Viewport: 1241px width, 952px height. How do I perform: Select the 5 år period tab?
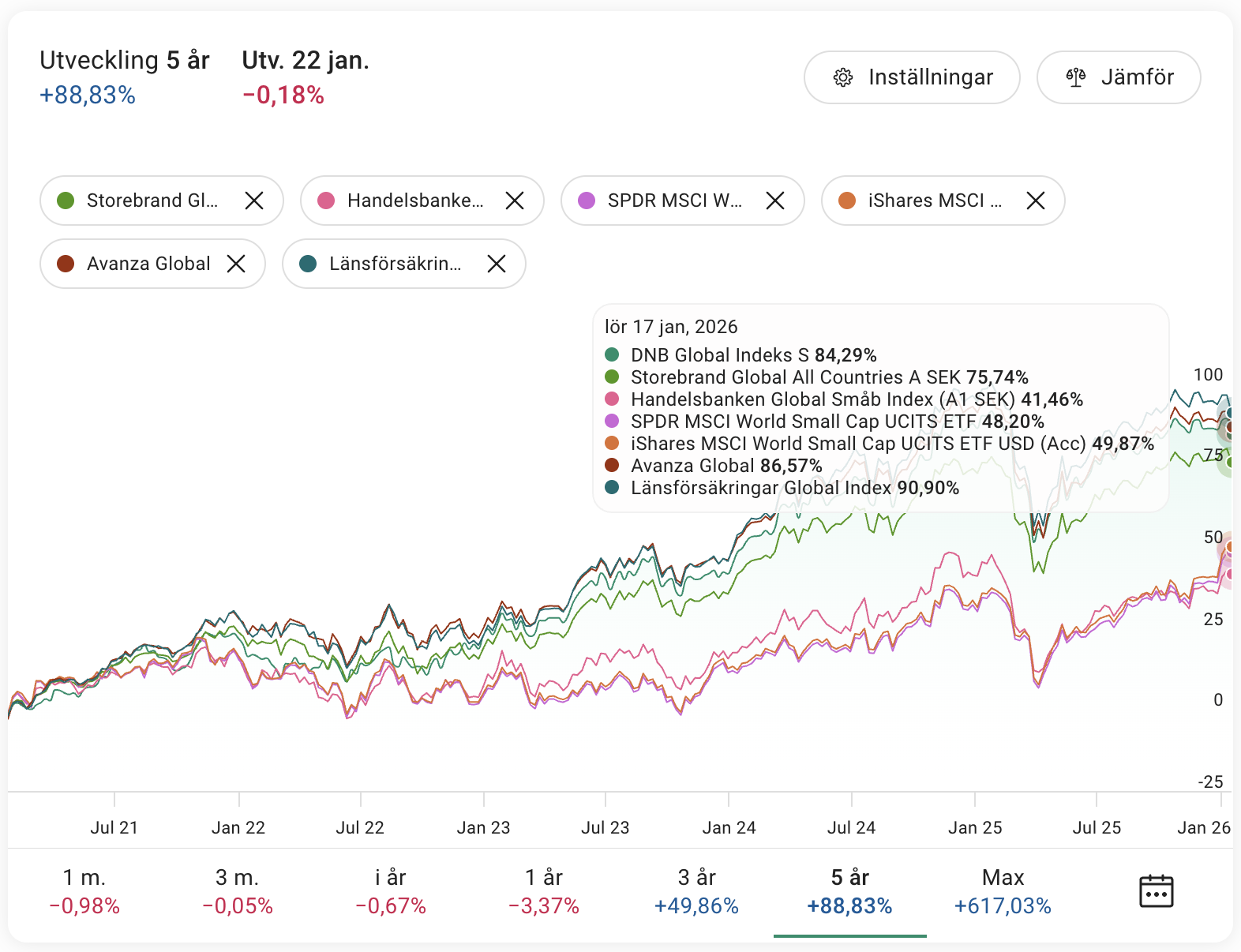[x=850, y=891]
